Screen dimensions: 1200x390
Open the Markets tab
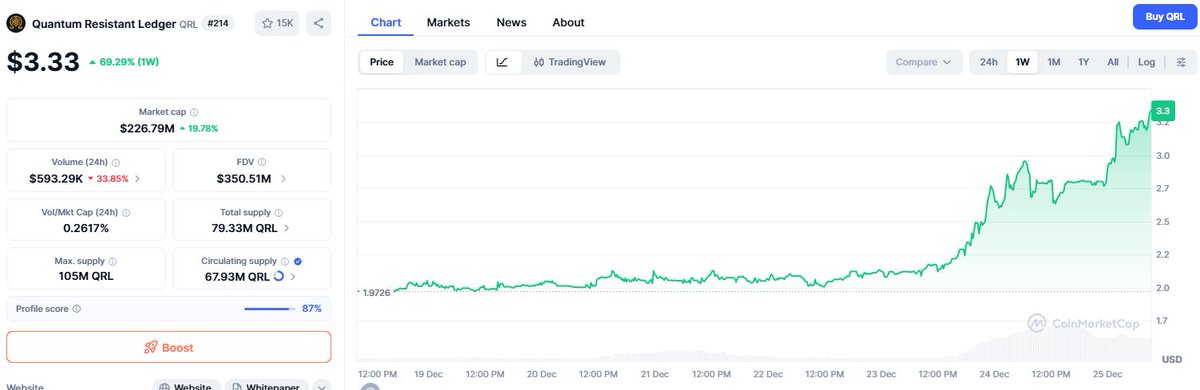pyautogui.click(x=448, y=22)
